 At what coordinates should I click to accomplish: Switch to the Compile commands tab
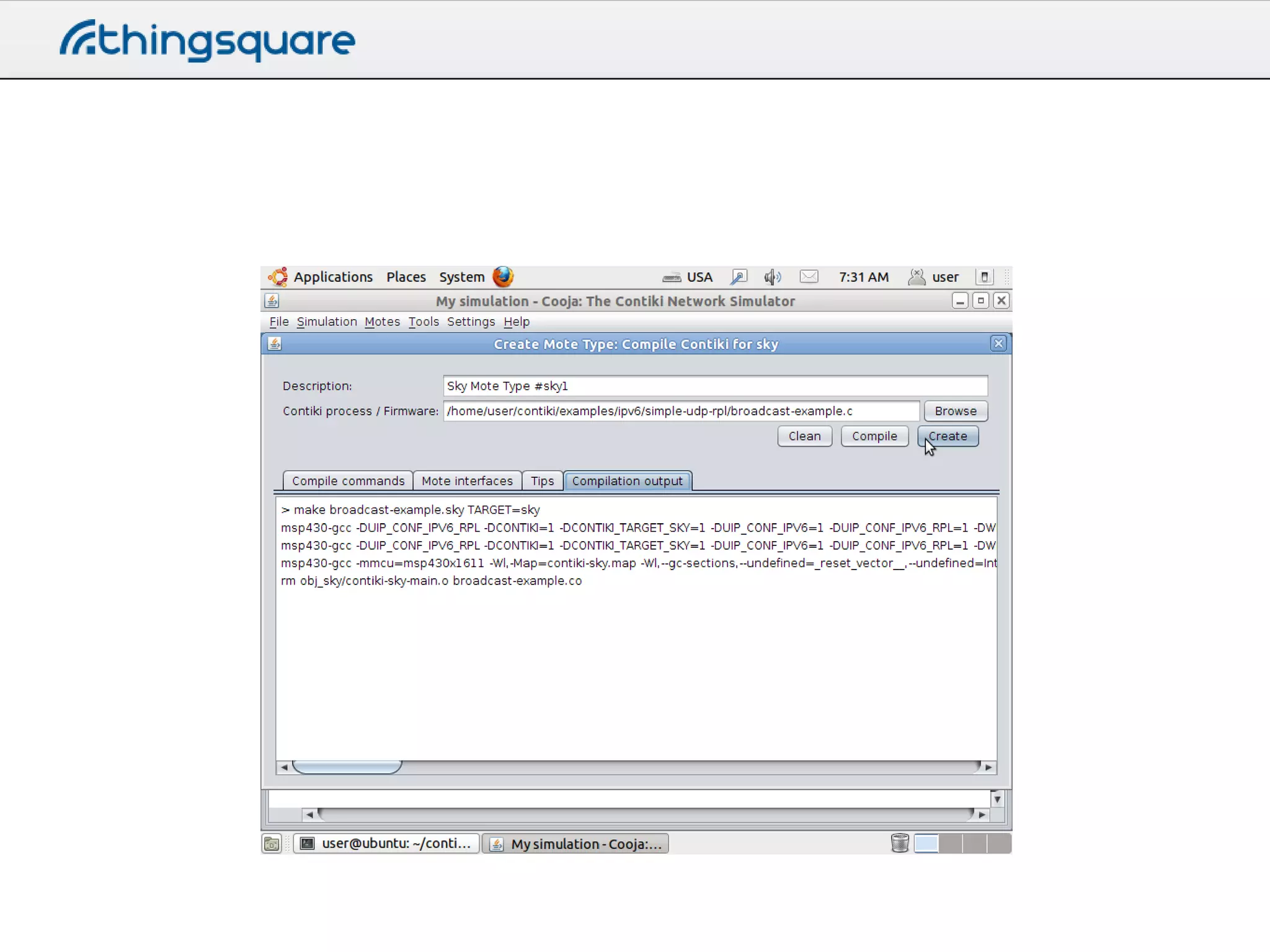click(x=348, y=481)
